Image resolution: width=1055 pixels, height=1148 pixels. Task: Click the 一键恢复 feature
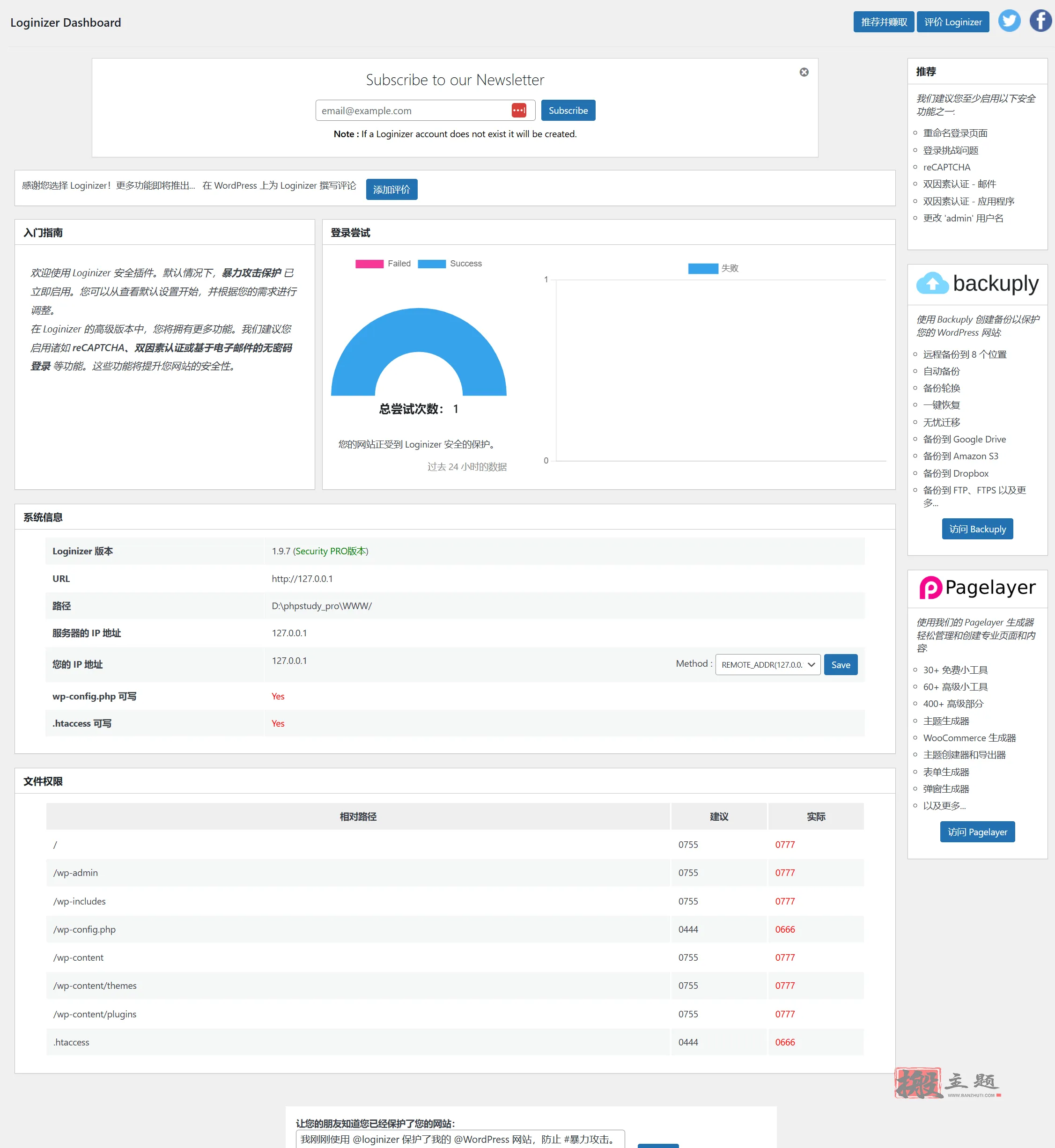tap(941, 405)
